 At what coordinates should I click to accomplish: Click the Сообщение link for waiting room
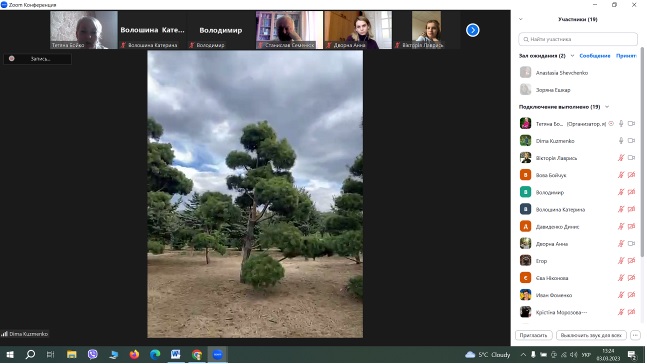(595, 56)
